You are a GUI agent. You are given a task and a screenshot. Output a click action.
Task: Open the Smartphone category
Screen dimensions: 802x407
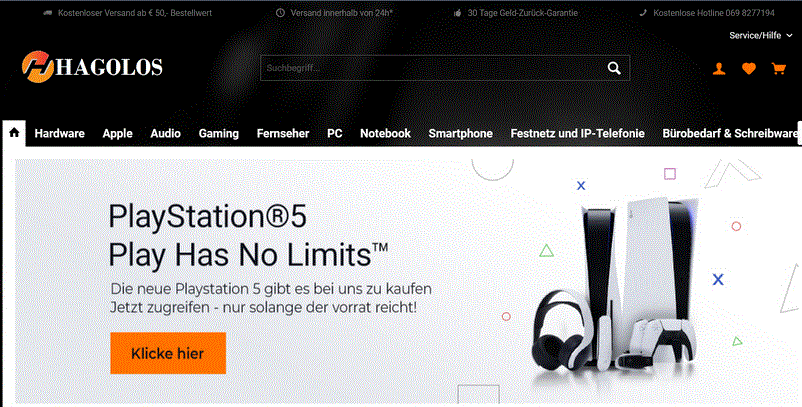pos(460,133)
